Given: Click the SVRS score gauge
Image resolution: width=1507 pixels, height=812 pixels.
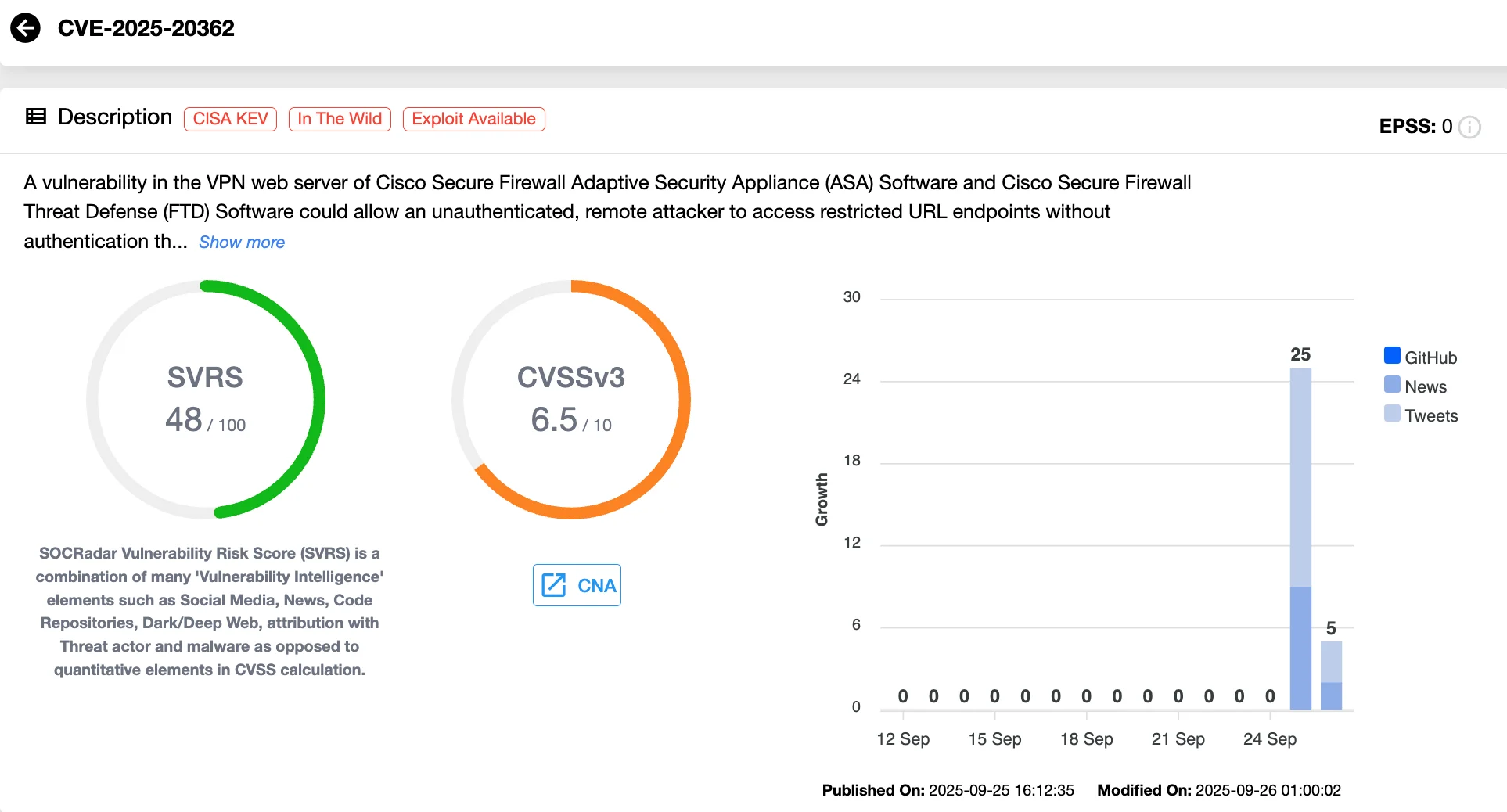Looking at the screenshot, I should pyautogui.click(x=206, y=400).
